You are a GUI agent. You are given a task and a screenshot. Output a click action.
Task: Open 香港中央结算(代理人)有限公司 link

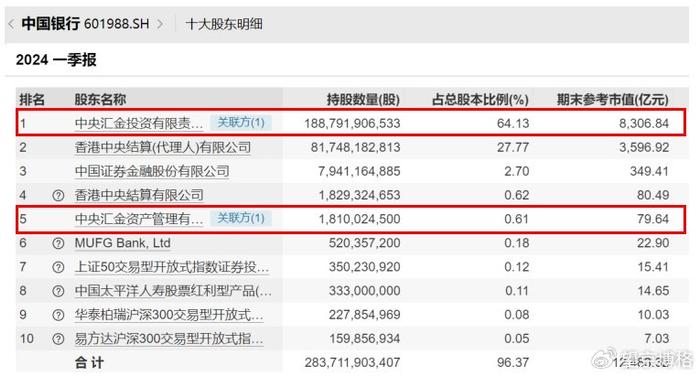click(x=163, y=147)
